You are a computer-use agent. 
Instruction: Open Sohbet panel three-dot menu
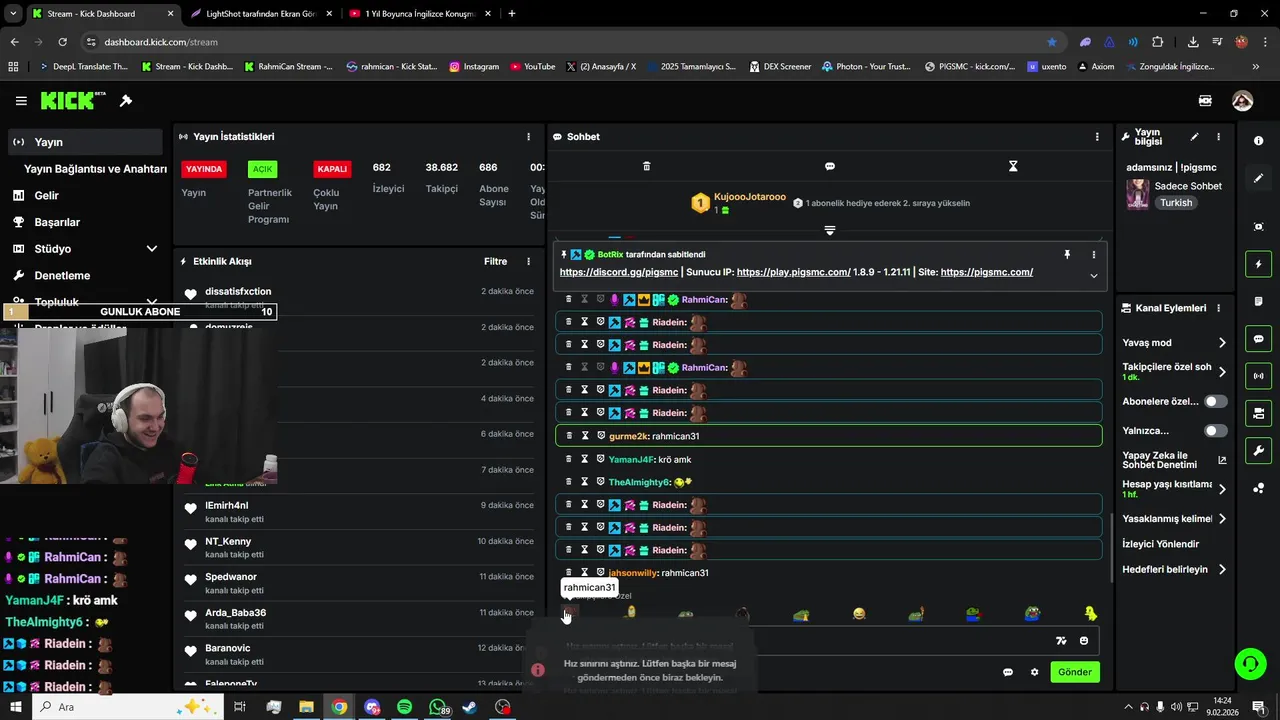click(1097, 137)
